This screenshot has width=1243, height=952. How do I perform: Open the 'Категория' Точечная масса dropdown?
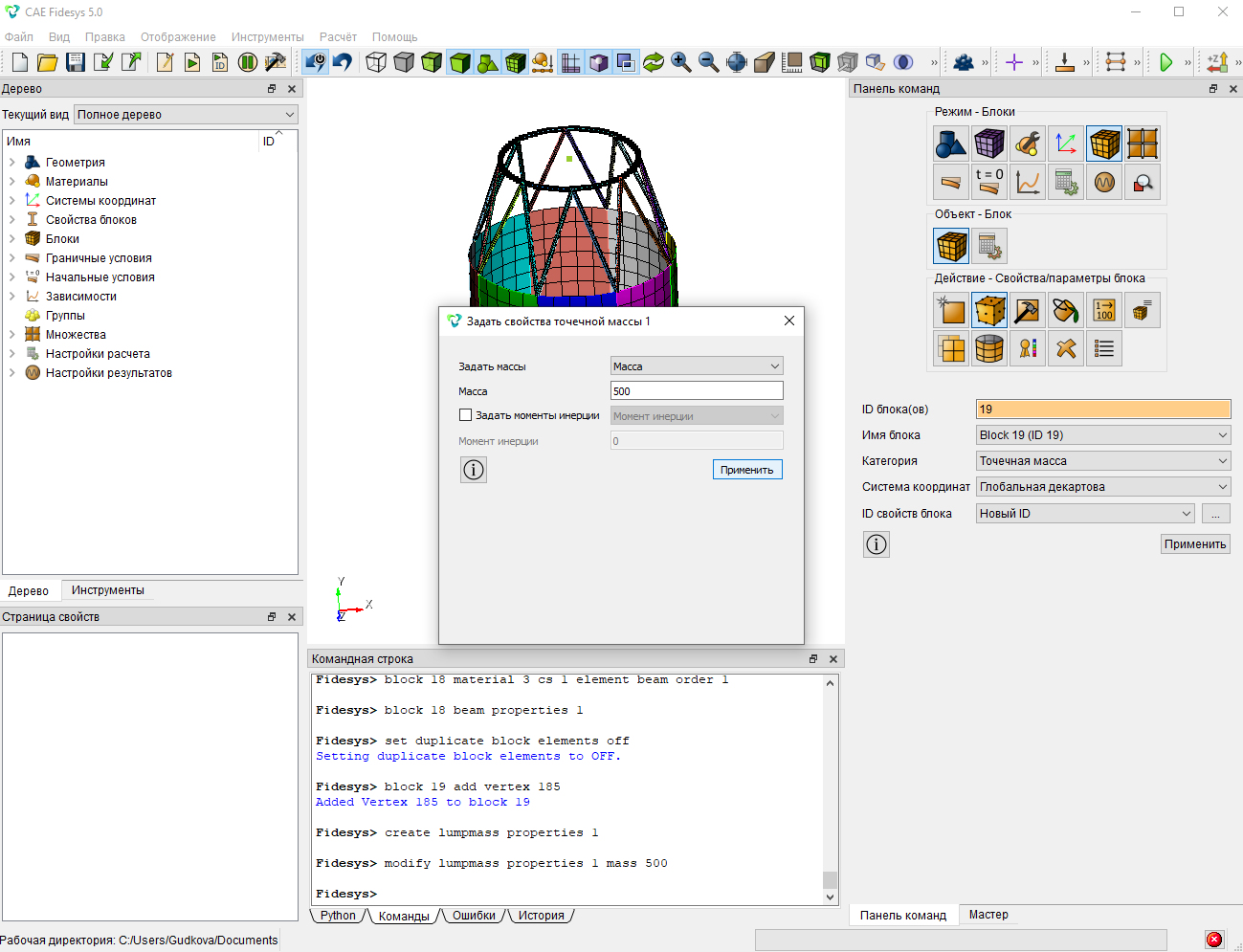coord(1103,461)
